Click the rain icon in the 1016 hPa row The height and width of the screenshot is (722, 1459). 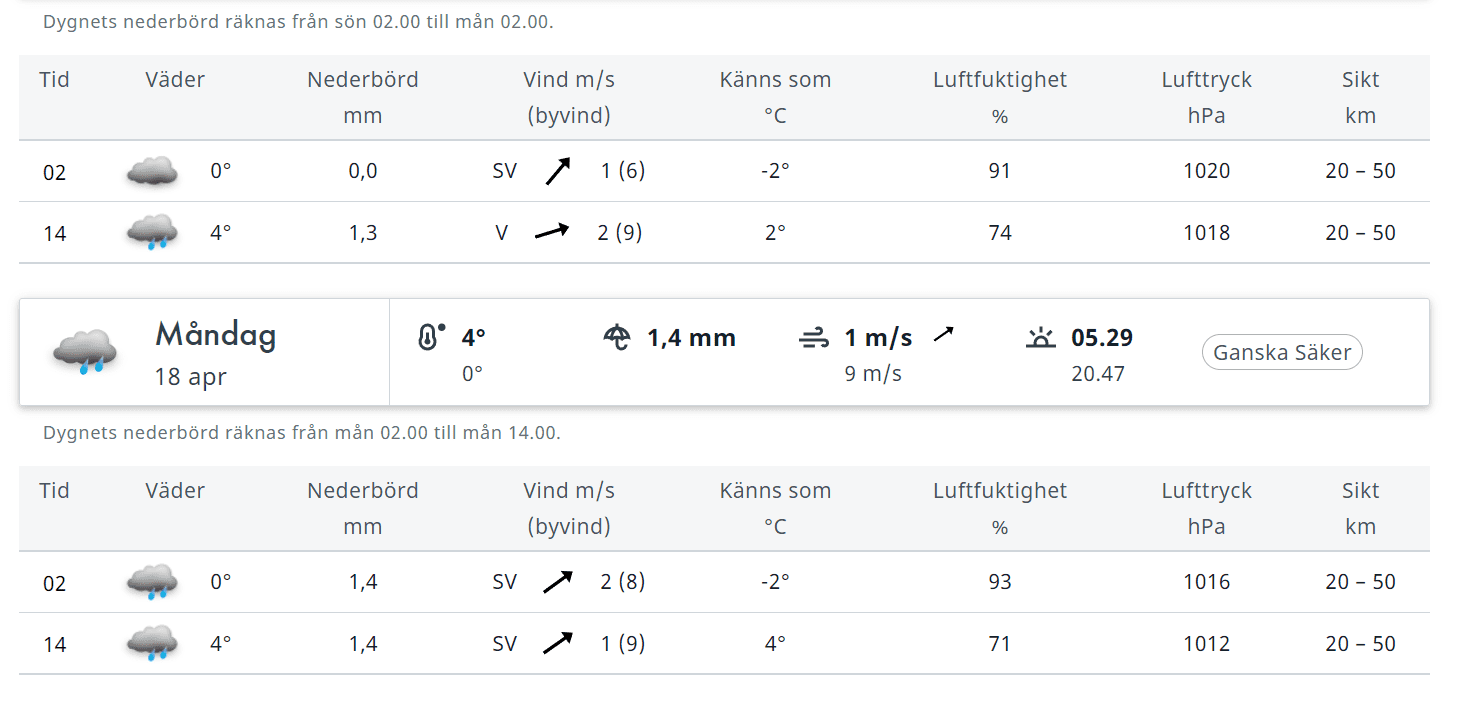click(x=152, y=582)
